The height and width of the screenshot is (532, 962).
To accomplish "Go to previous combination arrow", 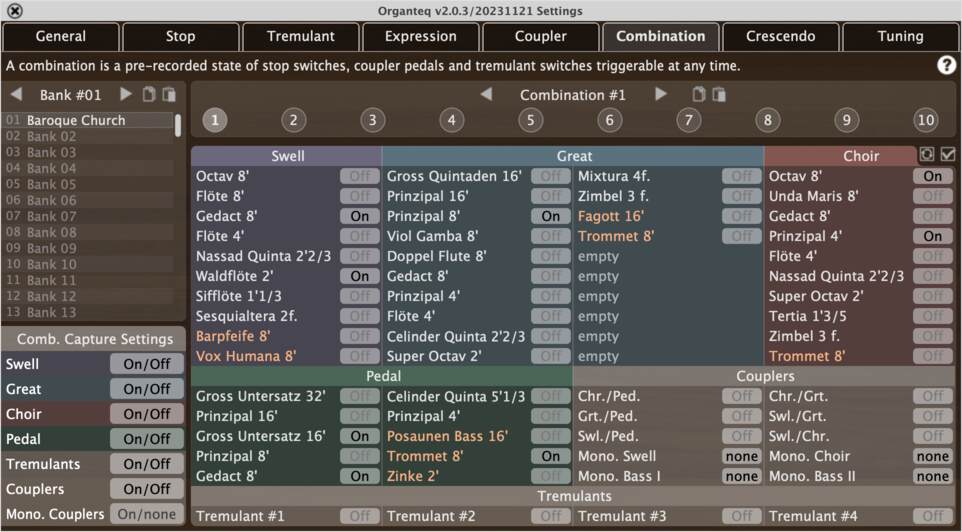I will (x=486, y=94).
